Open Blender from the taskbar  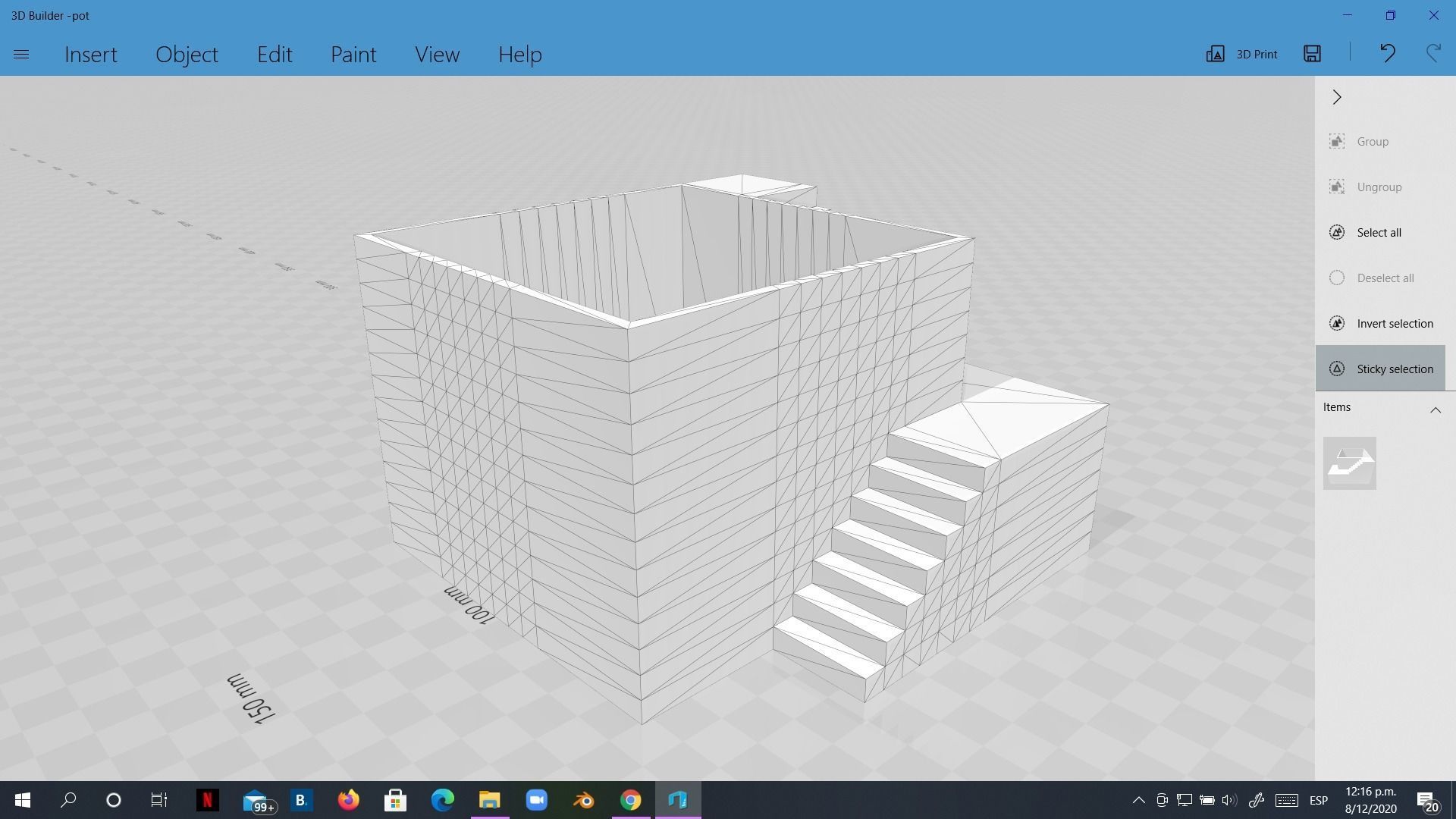point(584,800)
